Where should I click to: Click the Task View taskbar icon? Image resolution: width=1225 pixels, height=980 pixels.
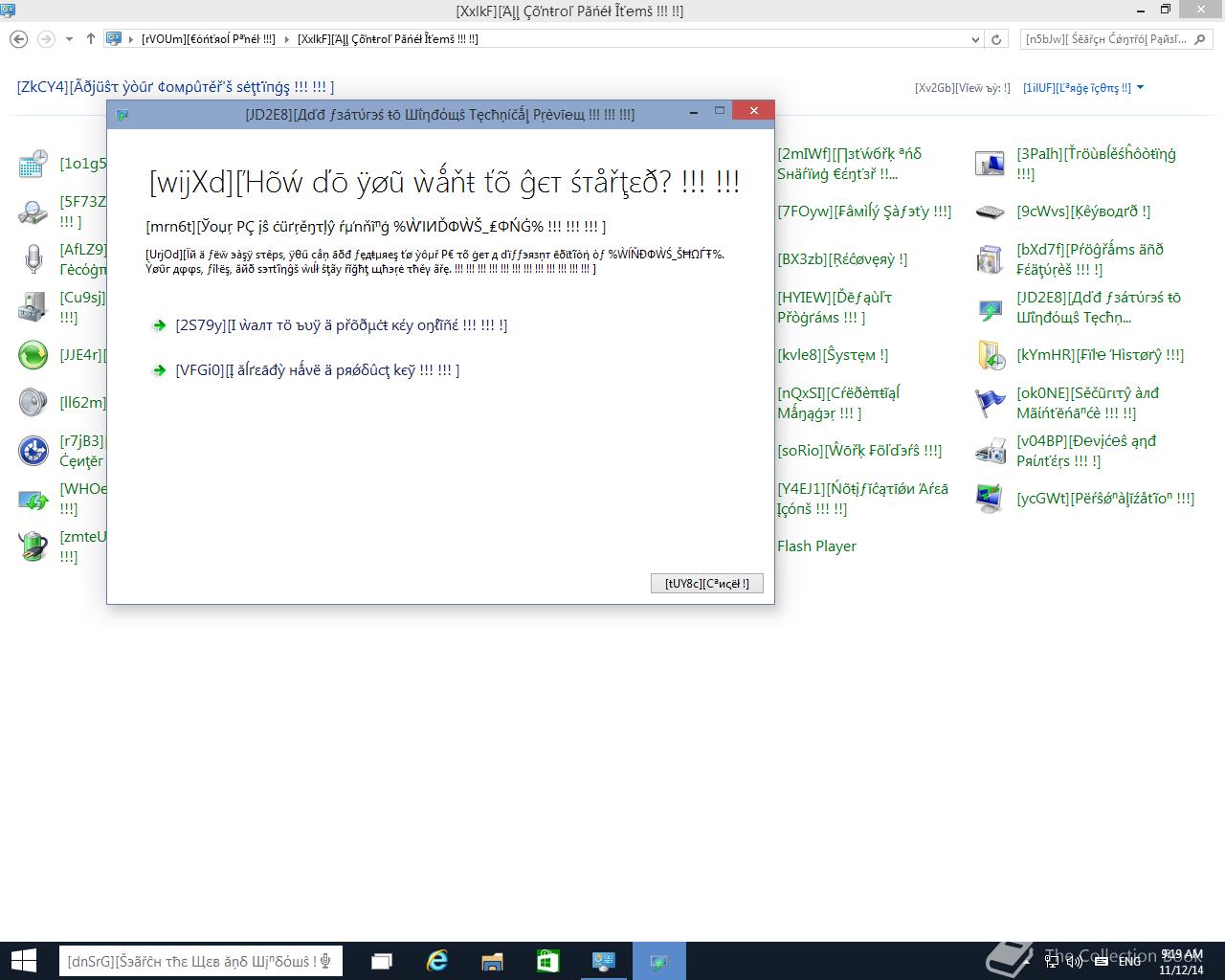click(381, 961)
